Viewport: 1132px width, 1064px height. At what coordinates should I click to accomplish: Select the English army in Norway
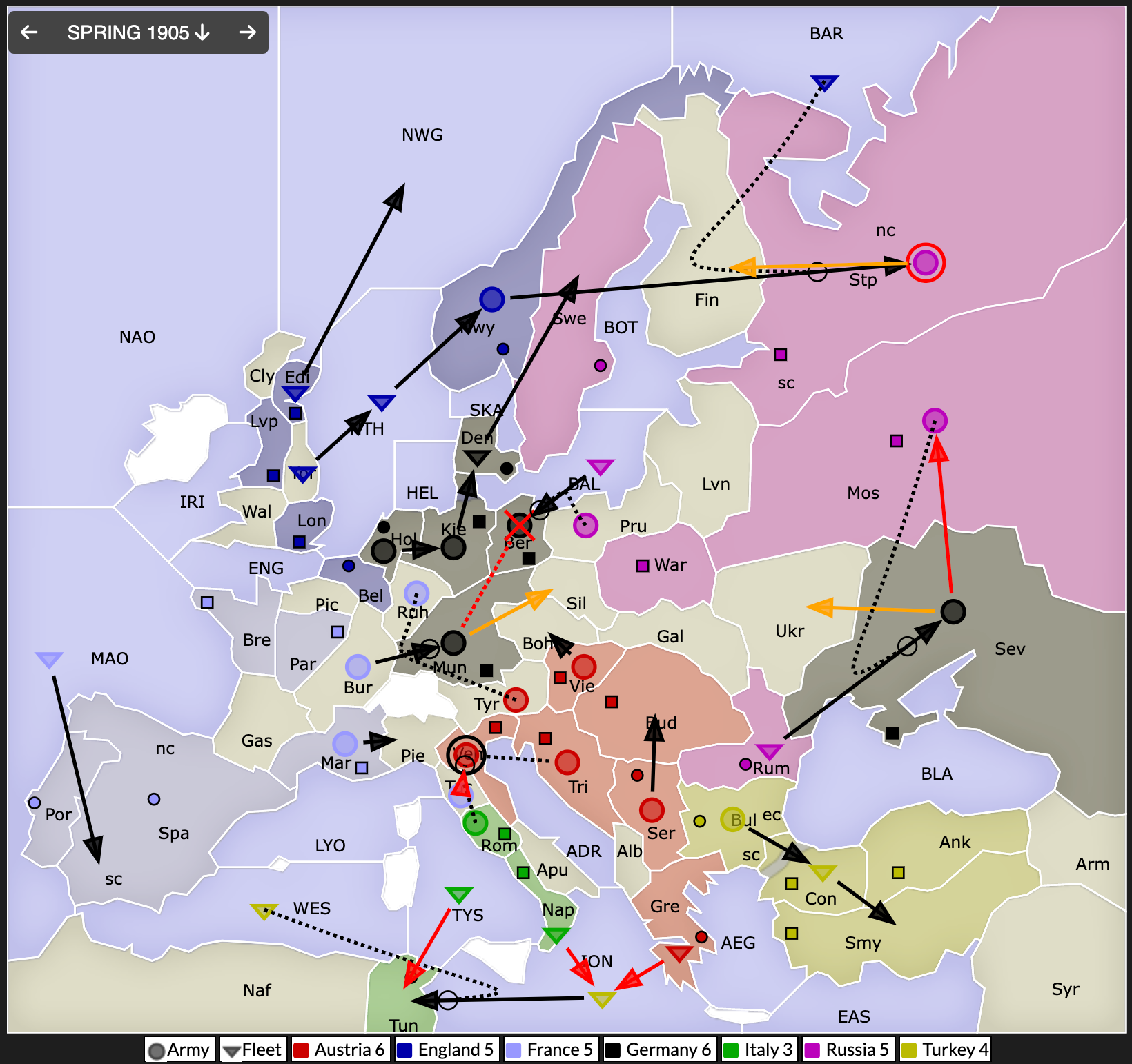tap(491, 299)
